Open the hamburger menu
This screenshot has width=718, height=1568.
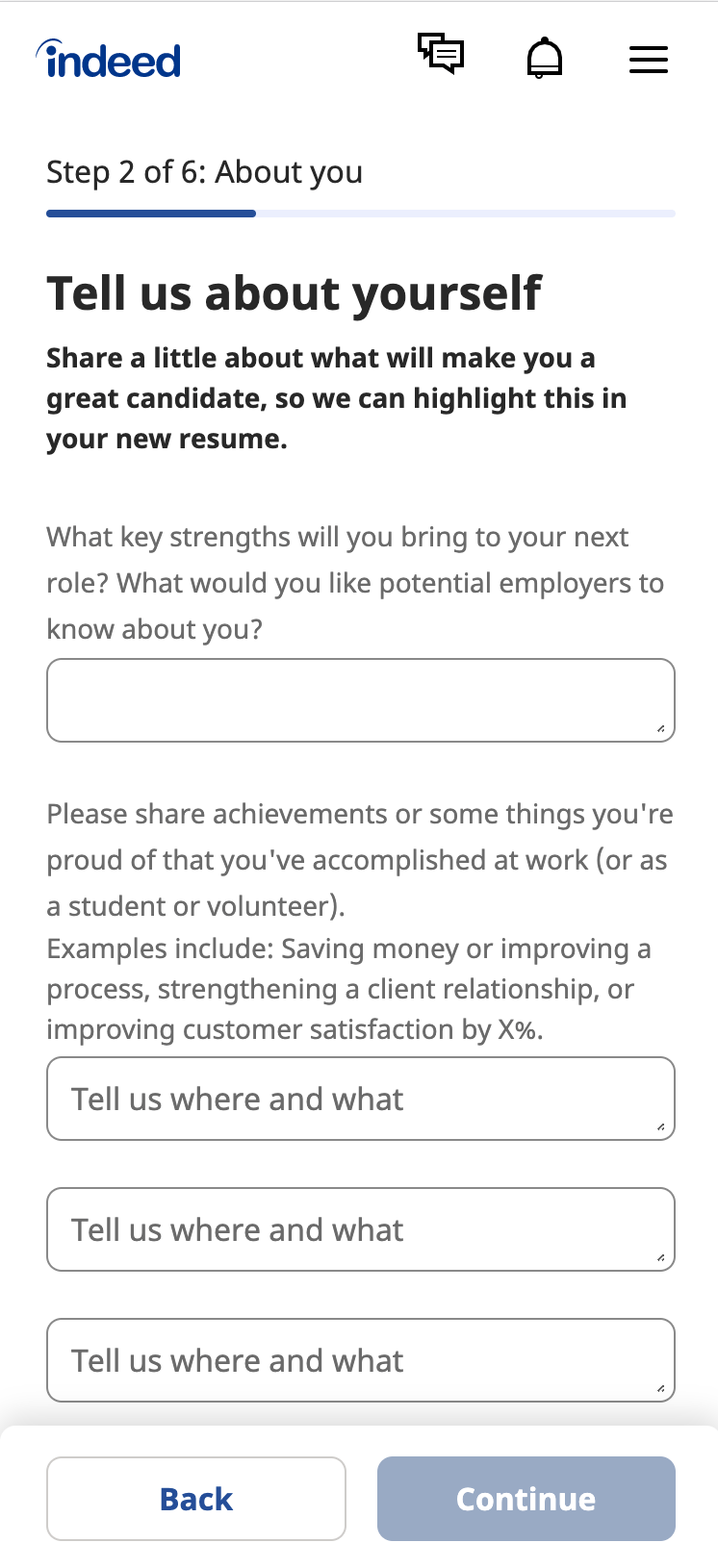click(649, 60)
